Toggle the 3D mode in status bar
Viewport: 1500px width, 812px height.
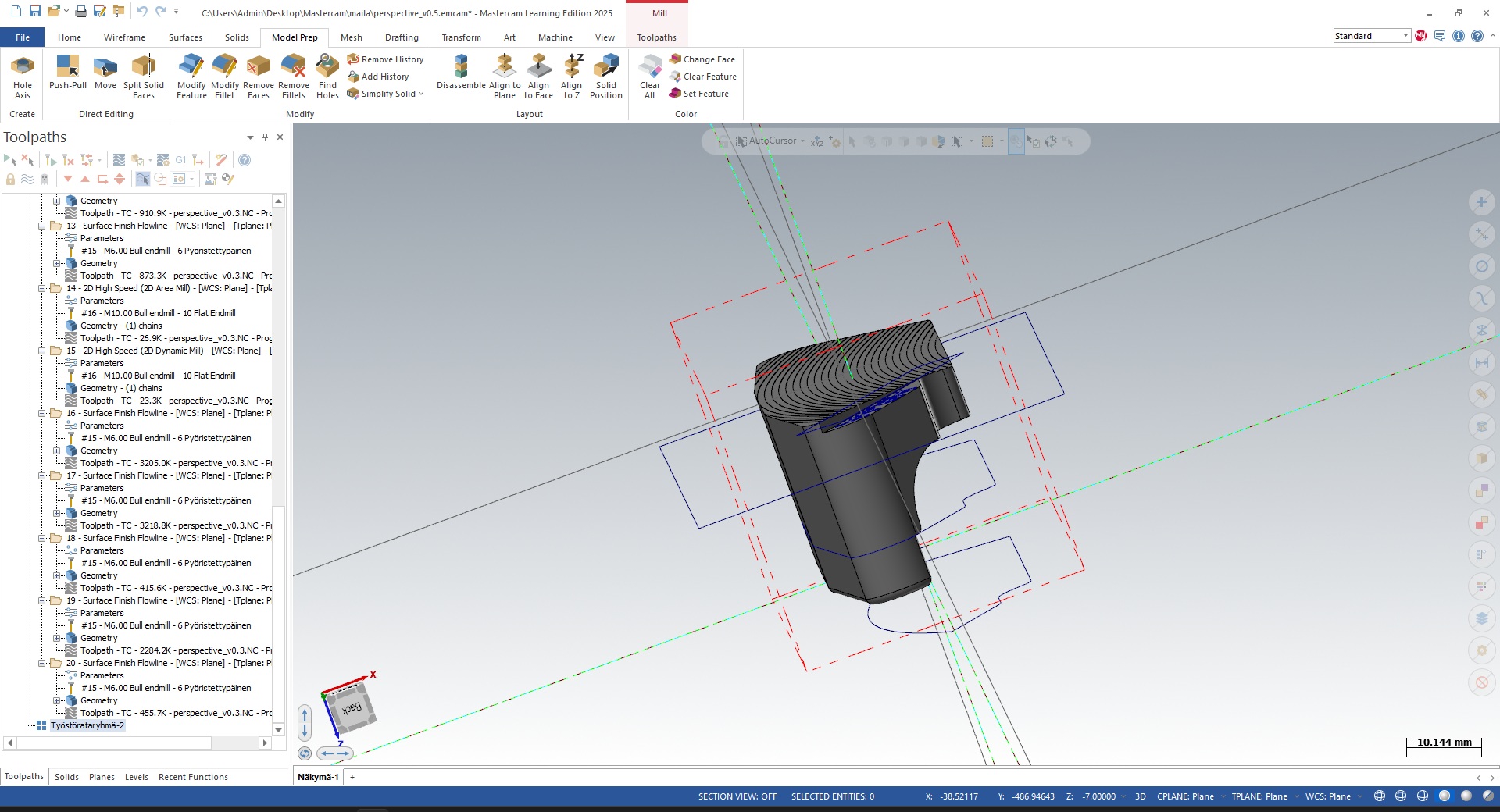[1140, 796]
